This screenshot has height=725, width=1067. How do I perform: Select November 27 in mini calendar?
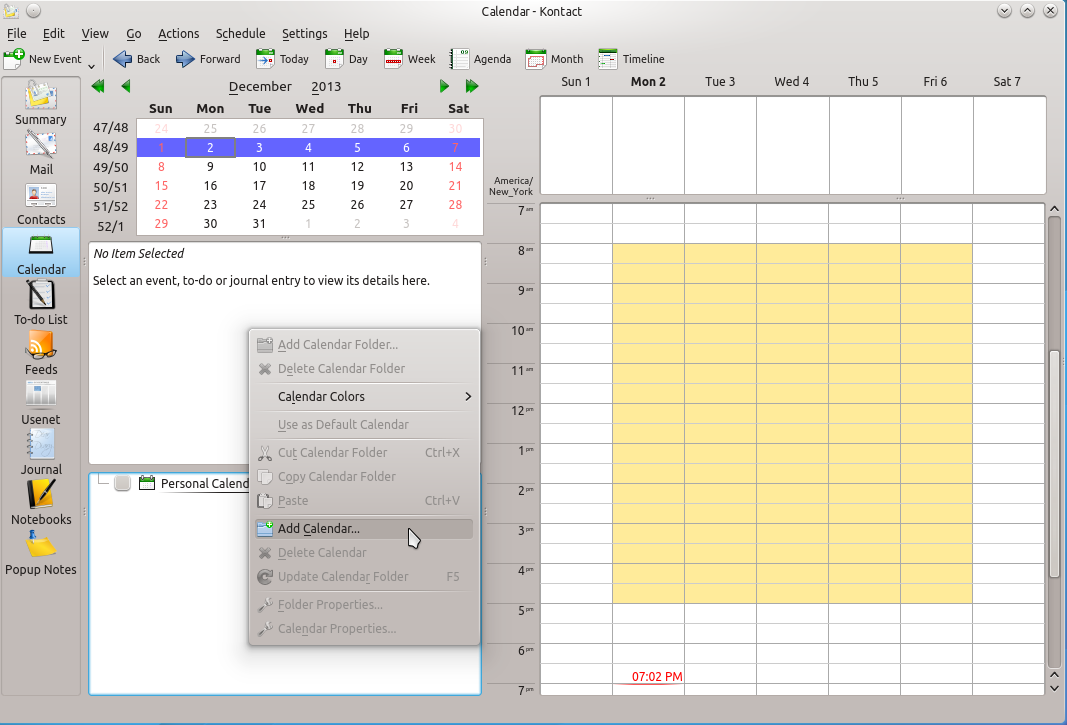click(308, 129)
